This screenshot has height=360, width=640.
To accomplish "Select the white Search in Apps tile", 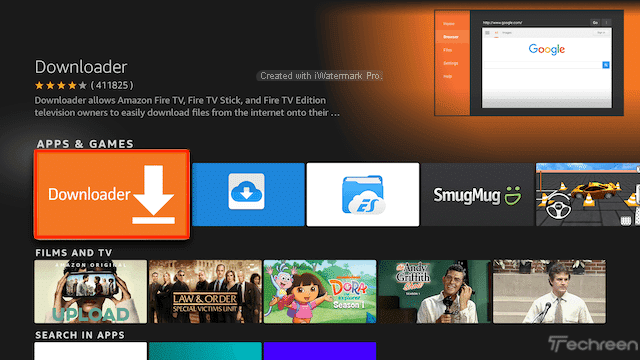I will point(91,351).
